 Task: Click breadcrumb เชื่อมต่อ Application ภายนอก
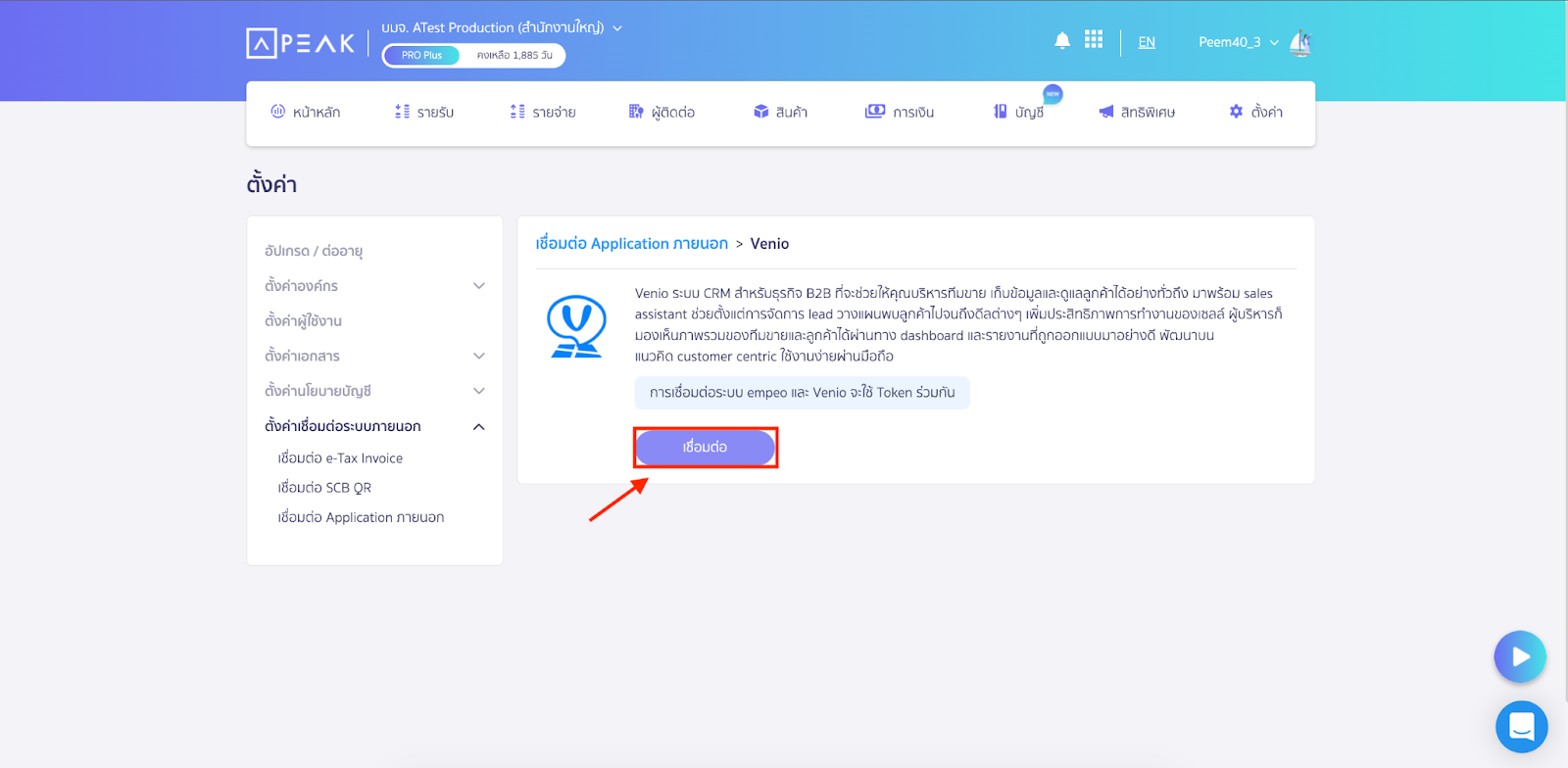click(632, 244)
